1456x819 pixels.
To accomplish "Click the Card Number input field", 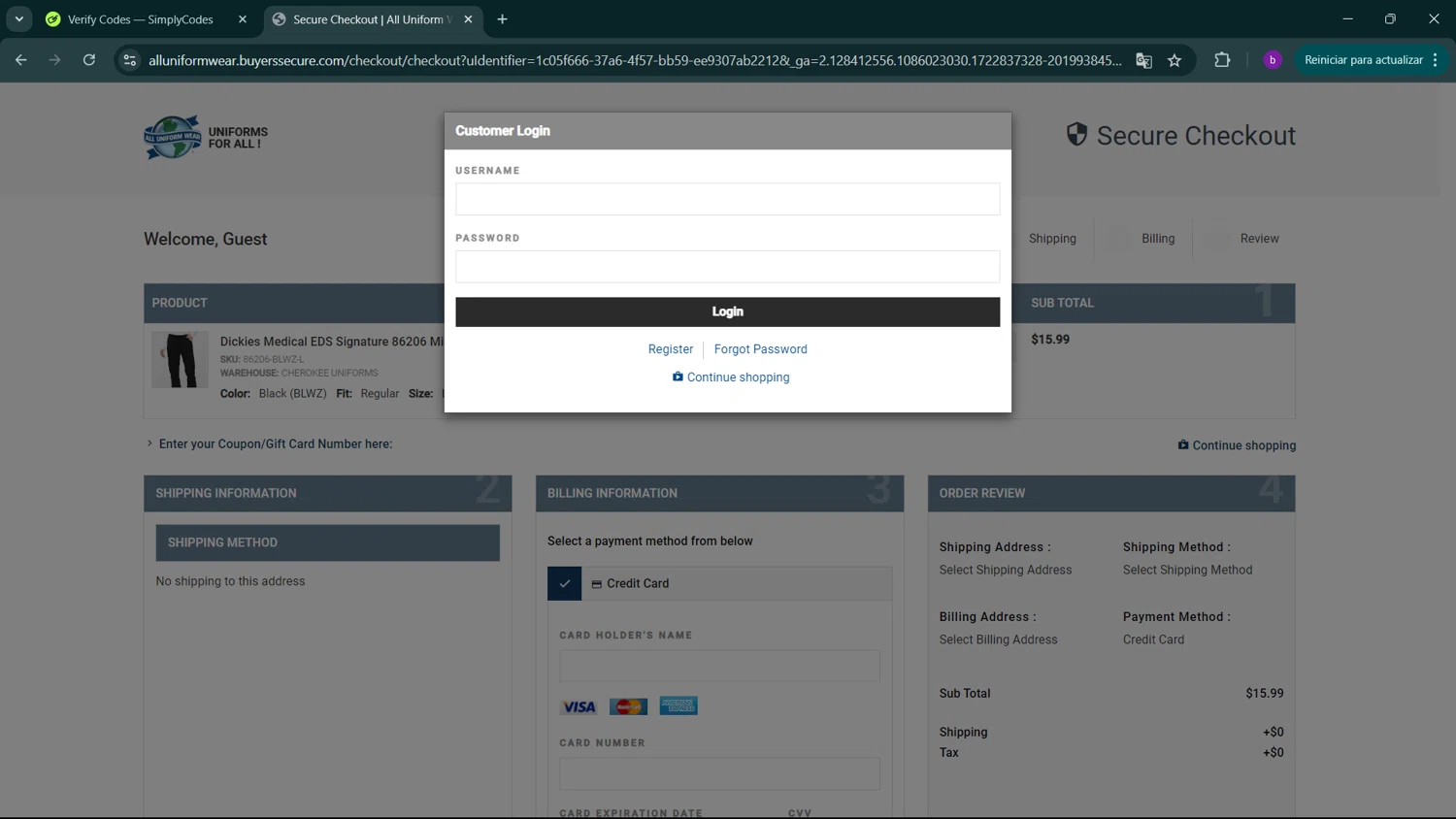I will pos(719,773).
